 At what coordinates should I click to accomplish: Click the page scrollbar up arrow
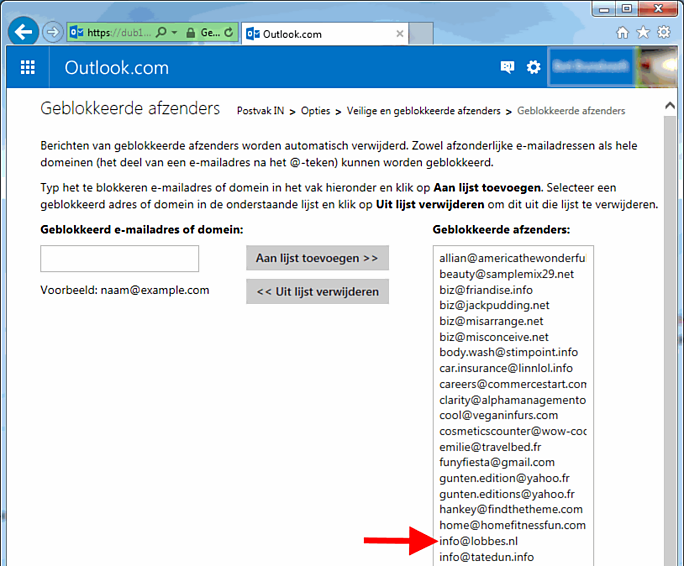coord(670,106)
